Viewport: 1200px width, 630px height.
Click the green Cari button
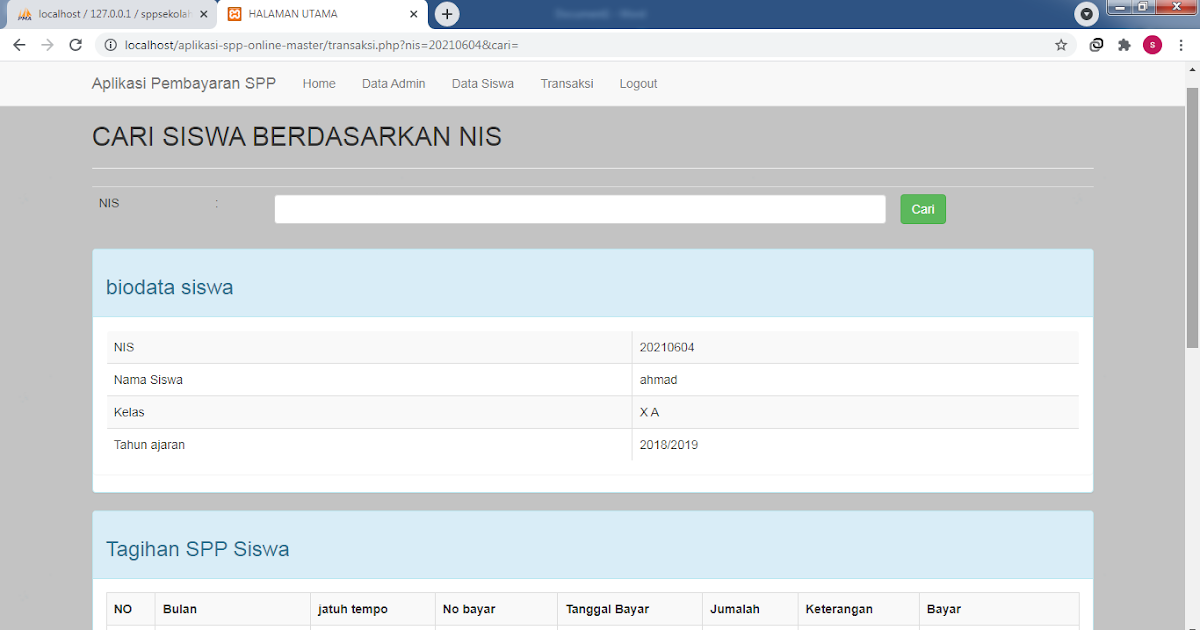(x=922, y=208)
